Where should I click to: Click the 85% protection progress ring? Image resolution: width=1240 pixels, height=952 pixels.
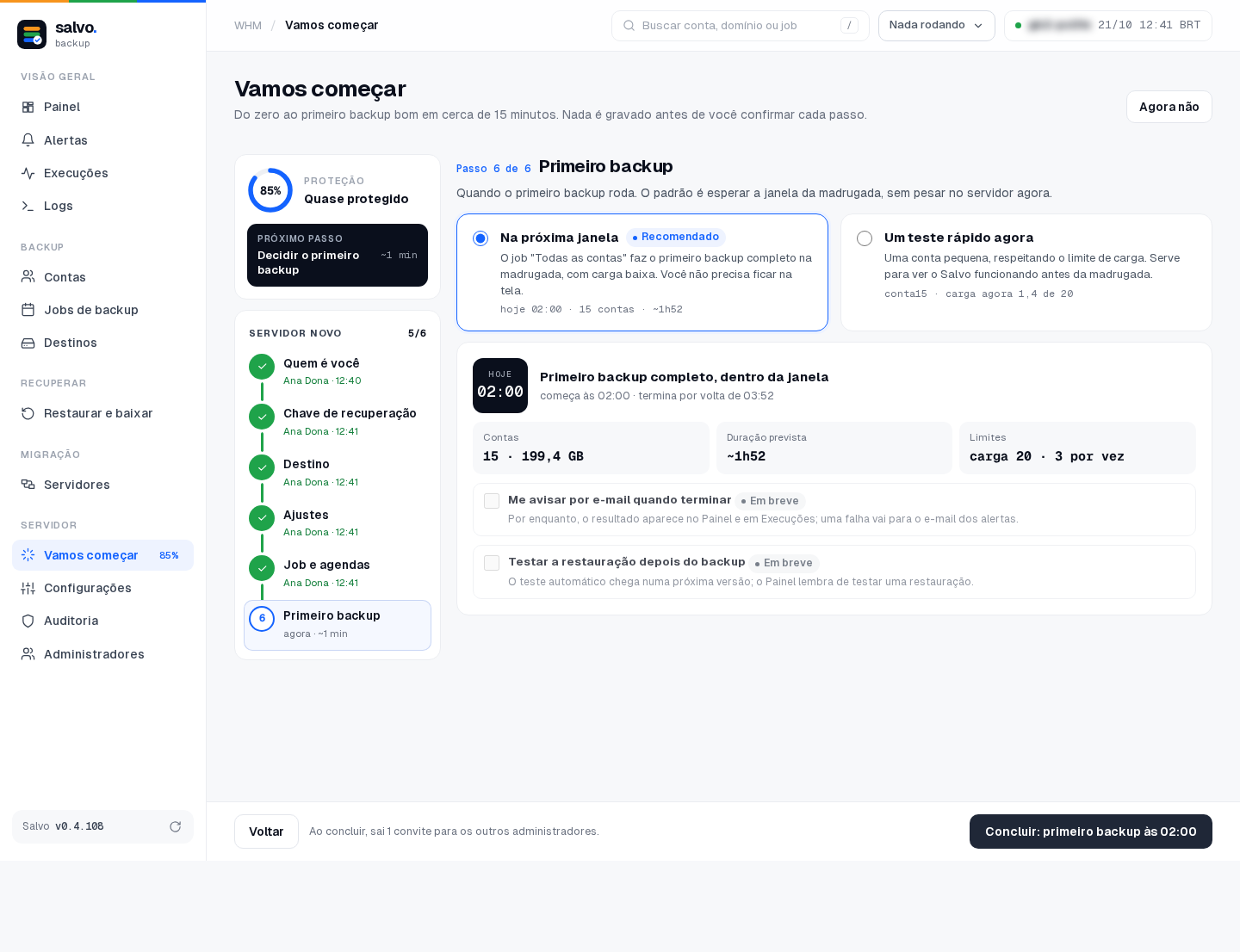(270, 190)
